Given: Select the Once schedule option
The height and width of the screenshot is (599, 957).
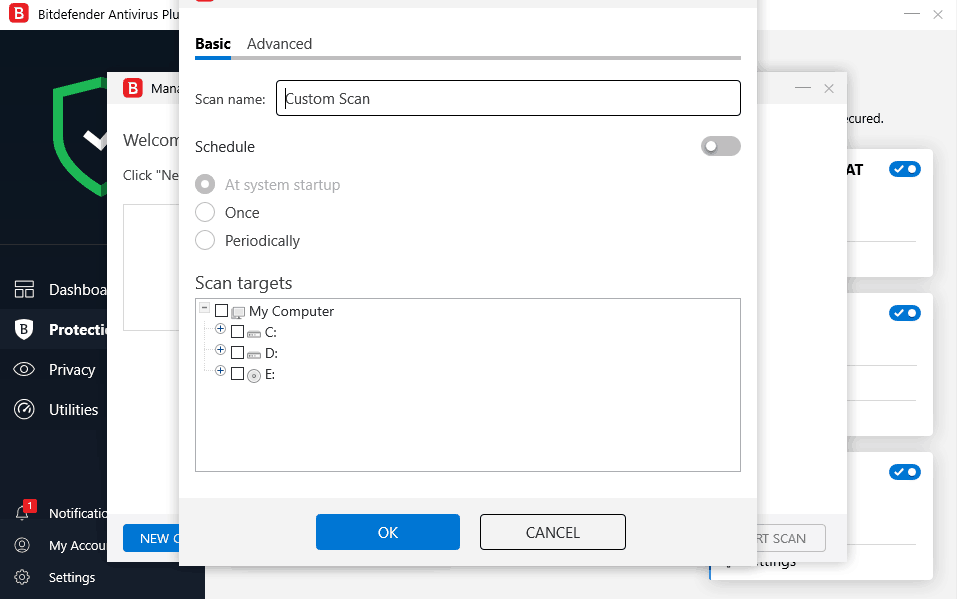Looking at the screenshot, I should point(205,212).
